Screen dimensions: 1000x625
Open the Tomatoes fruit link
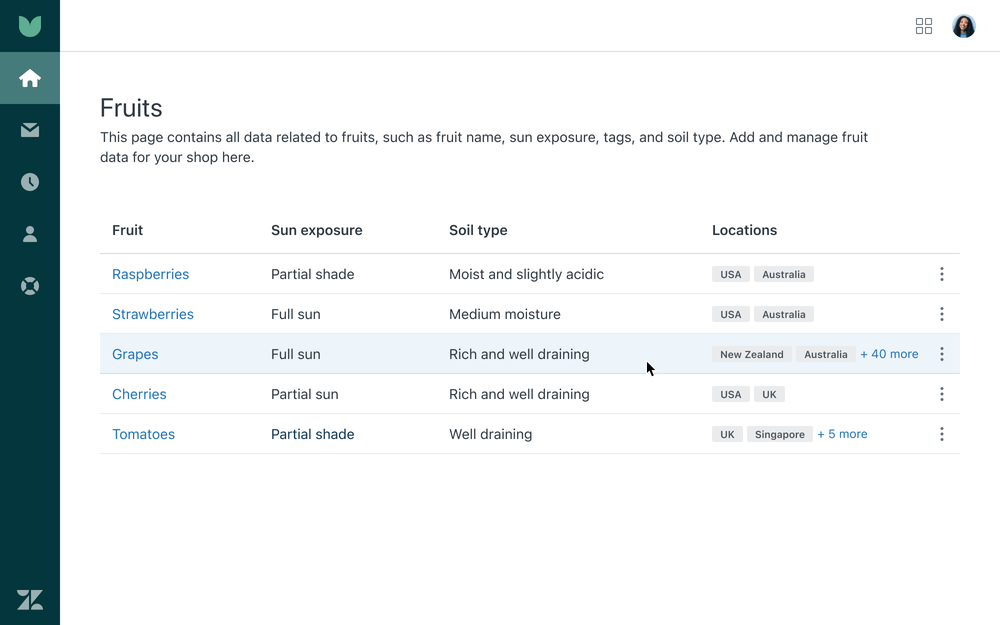click(x=143, y=434)
